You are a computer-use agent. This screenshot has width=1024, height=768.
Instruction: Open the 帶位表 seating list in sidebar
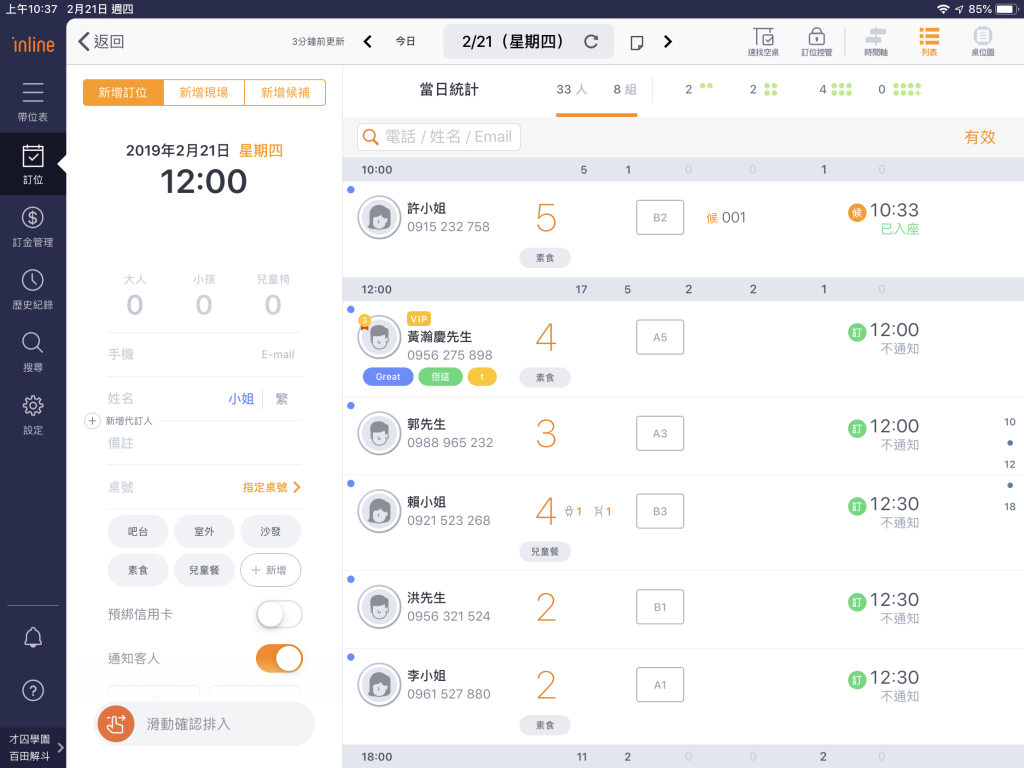coord(33,102)
